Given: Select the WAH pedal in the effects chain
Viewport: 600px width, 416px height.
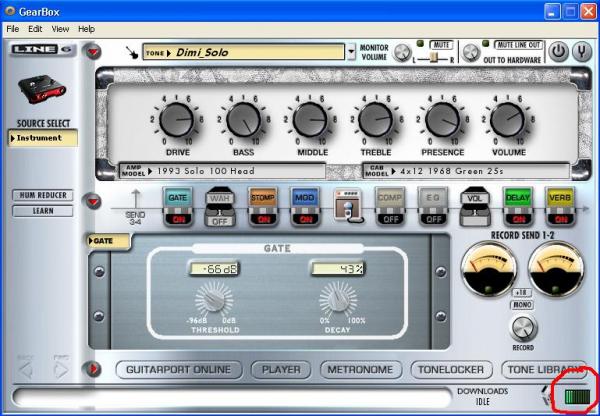Looking at the screenshot, I should coord(220,199).
